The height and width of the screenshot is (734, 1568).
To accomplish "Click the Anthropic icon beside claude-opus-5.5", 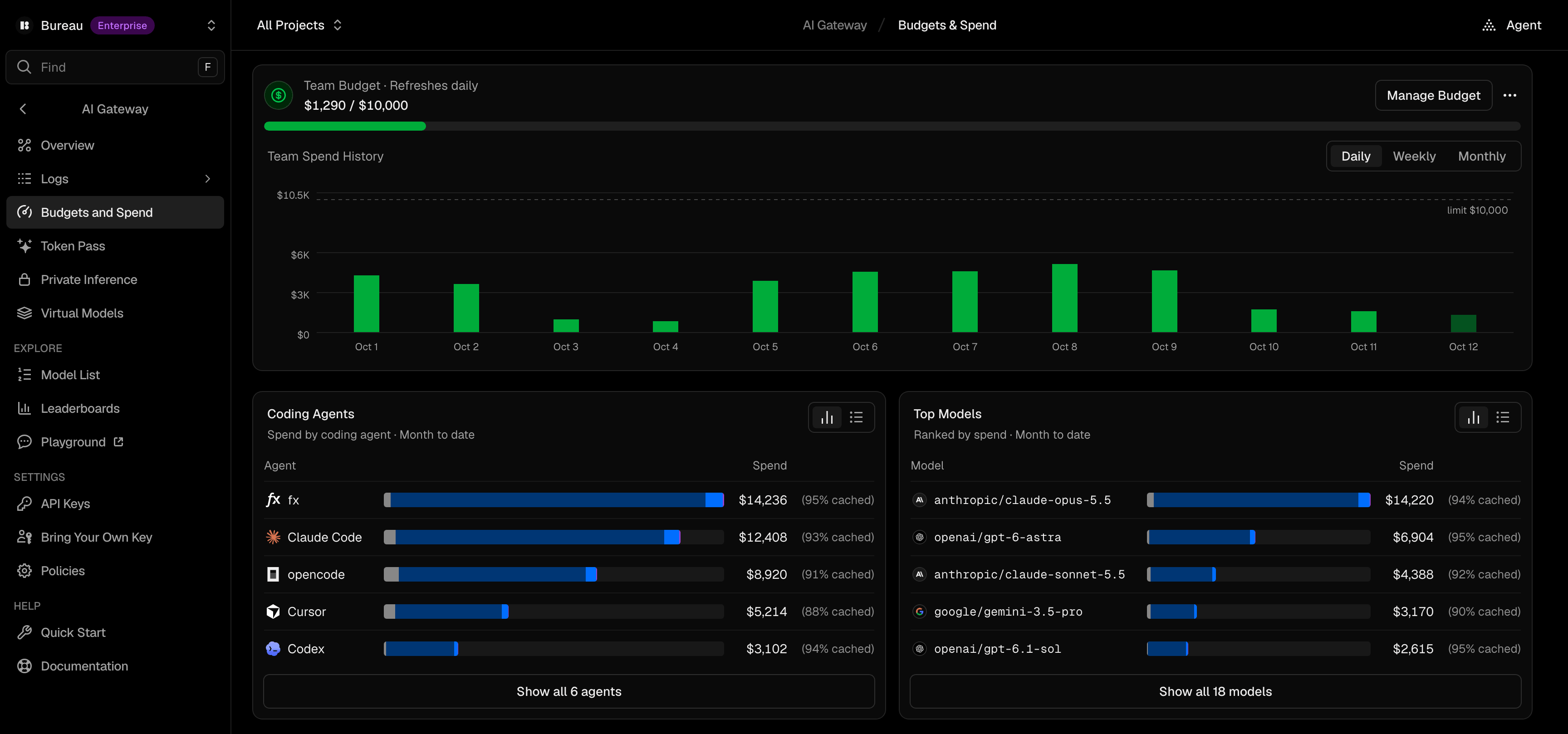I will pos(920,499).
